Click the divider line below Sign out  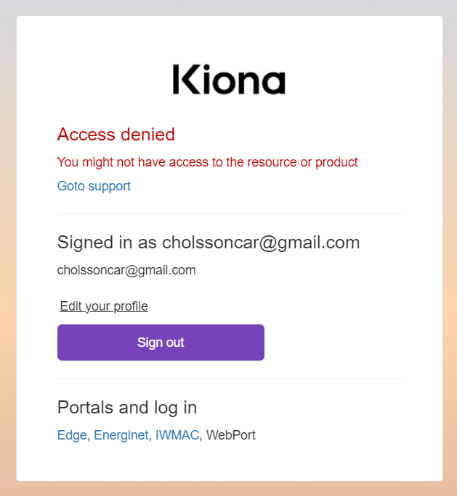click(x=230, y=379)
